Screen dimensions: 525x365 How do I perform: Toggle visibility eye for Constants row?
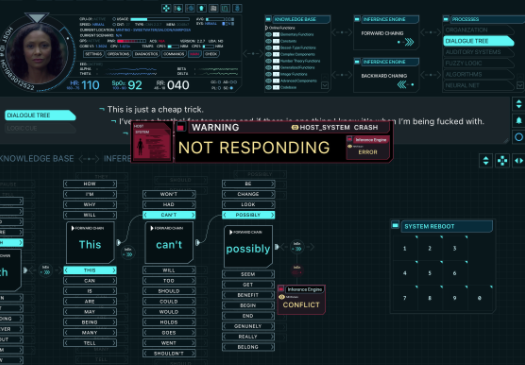coord(269,41)
